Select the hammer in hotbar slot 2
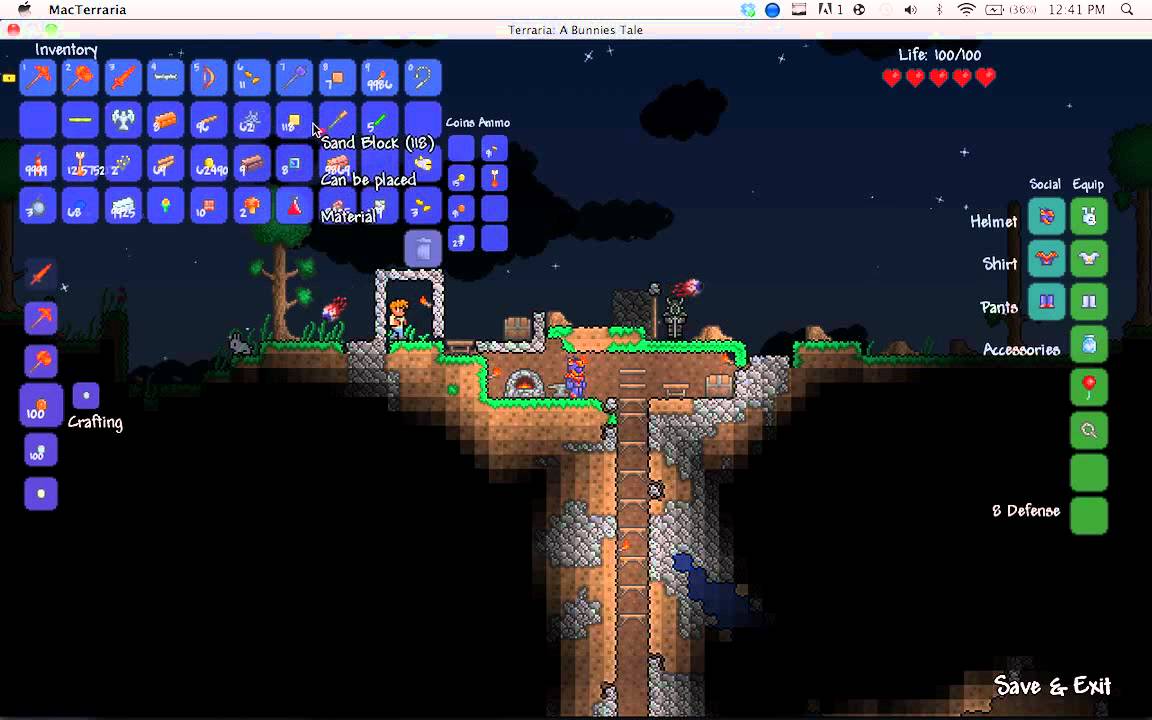Image resolution: width=1152 pixels, height=720 pixels. point(80,77)
